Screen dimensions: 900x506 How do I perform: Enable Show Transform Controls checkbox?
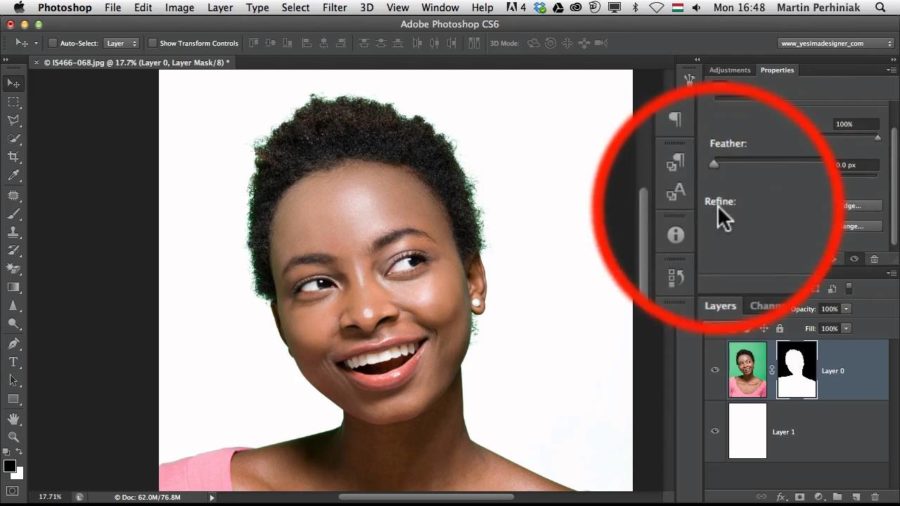point(152,43)
